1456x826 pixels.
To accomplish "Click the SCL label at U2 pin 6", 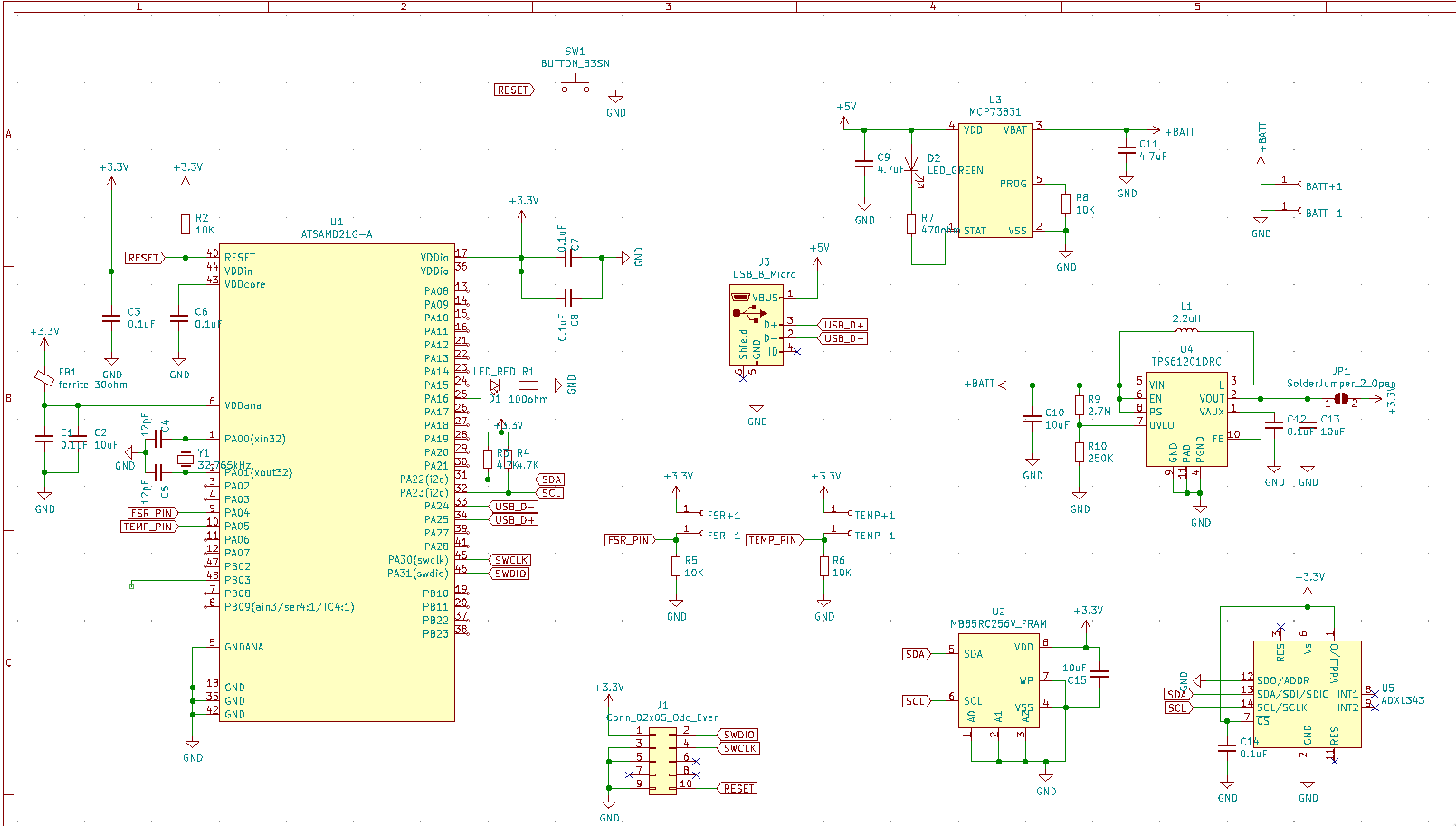I will pos(916,701).
